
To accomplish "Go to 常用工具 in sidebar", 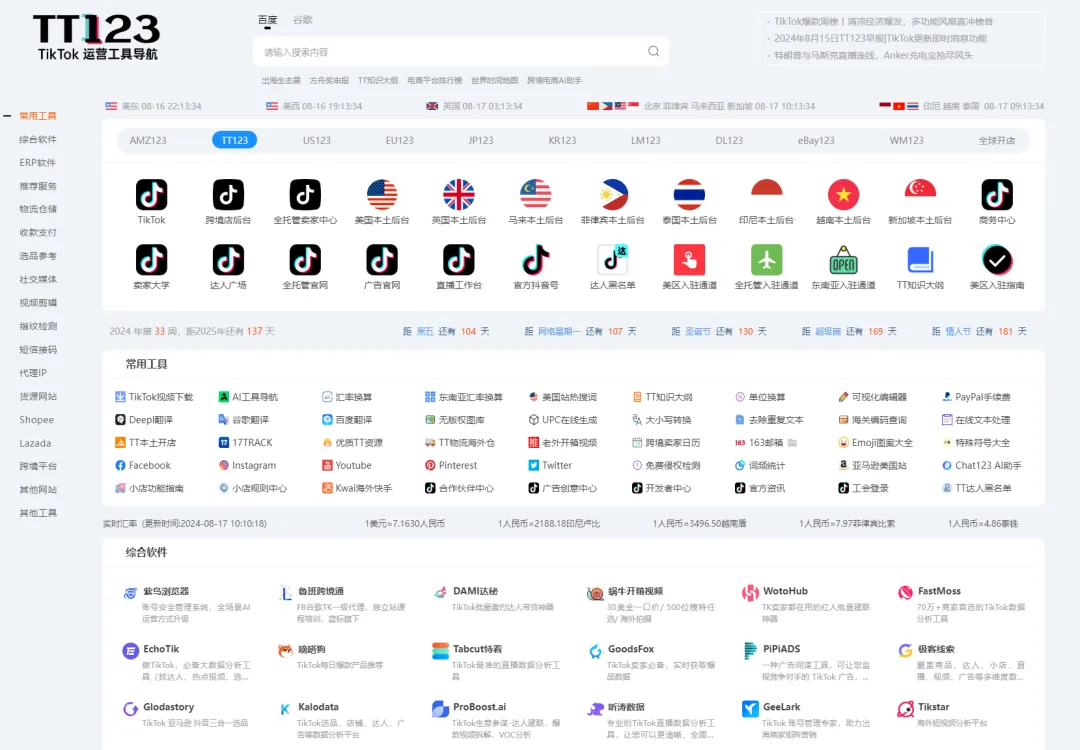I will pos(38,116).
